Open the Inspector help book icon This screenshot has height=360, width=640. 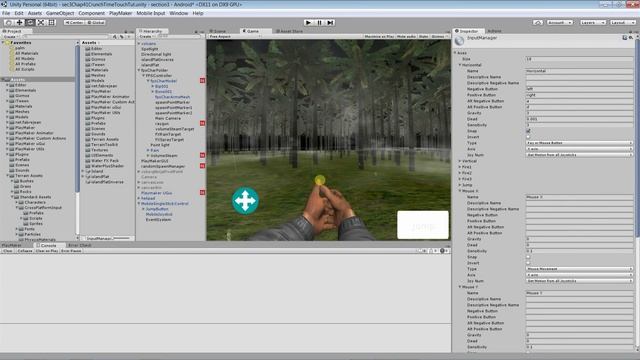[x=625, y=38]
